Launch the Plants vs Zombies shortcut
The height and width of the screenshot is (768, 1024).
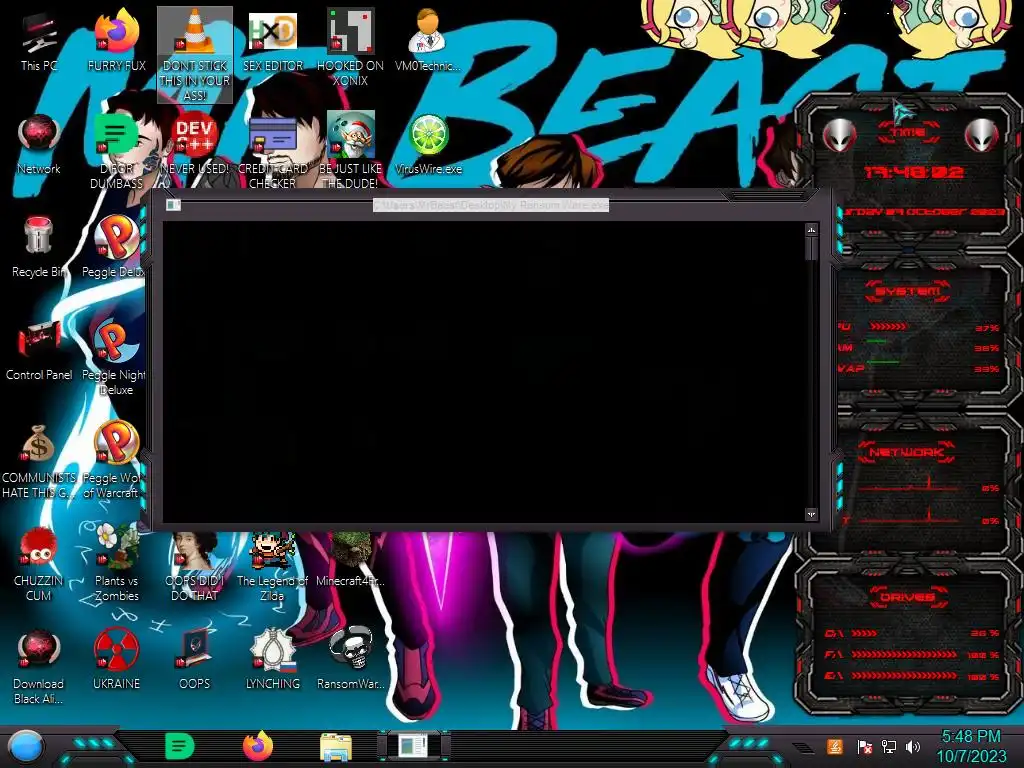(116, 563)
